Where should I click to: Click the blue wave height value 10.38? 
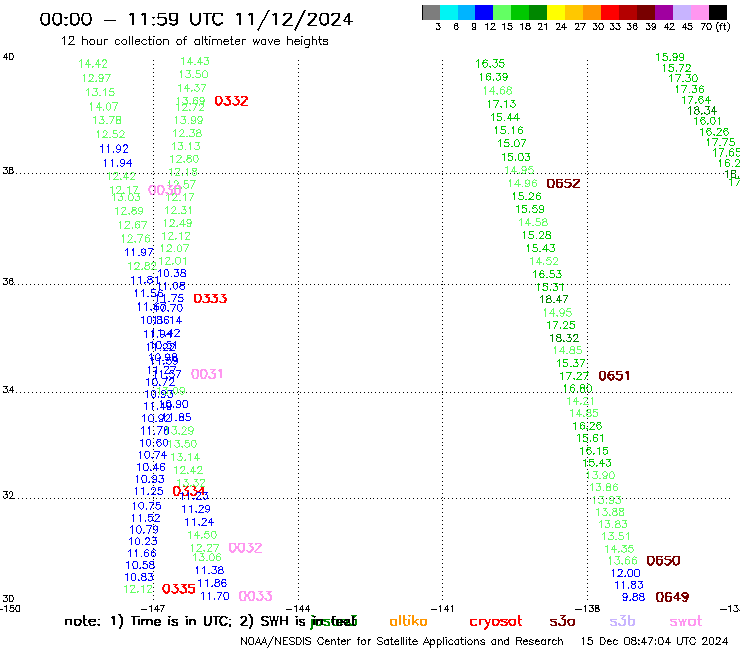pos(172,273)
